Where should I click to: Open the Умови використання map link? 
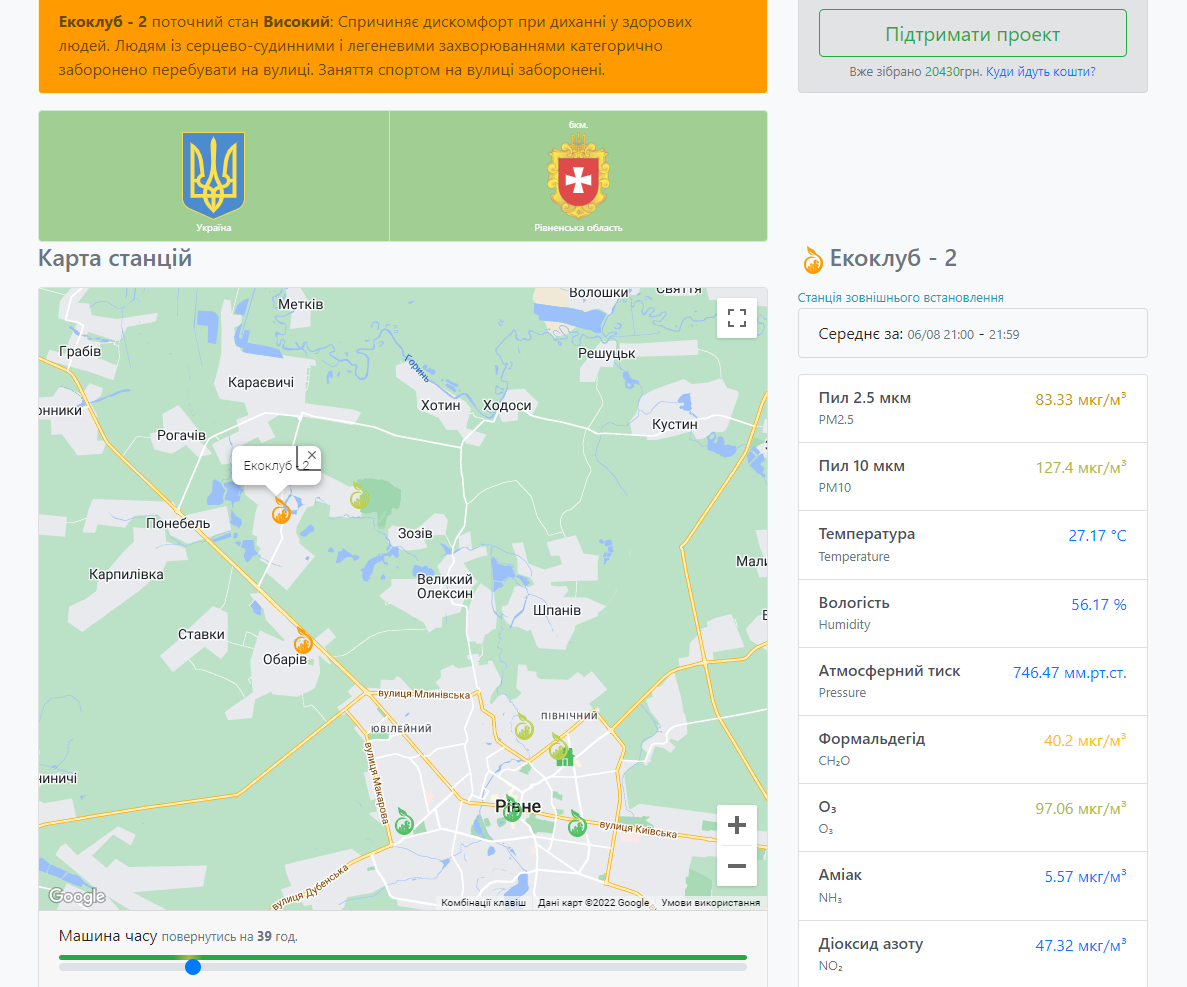click(710, 903)
